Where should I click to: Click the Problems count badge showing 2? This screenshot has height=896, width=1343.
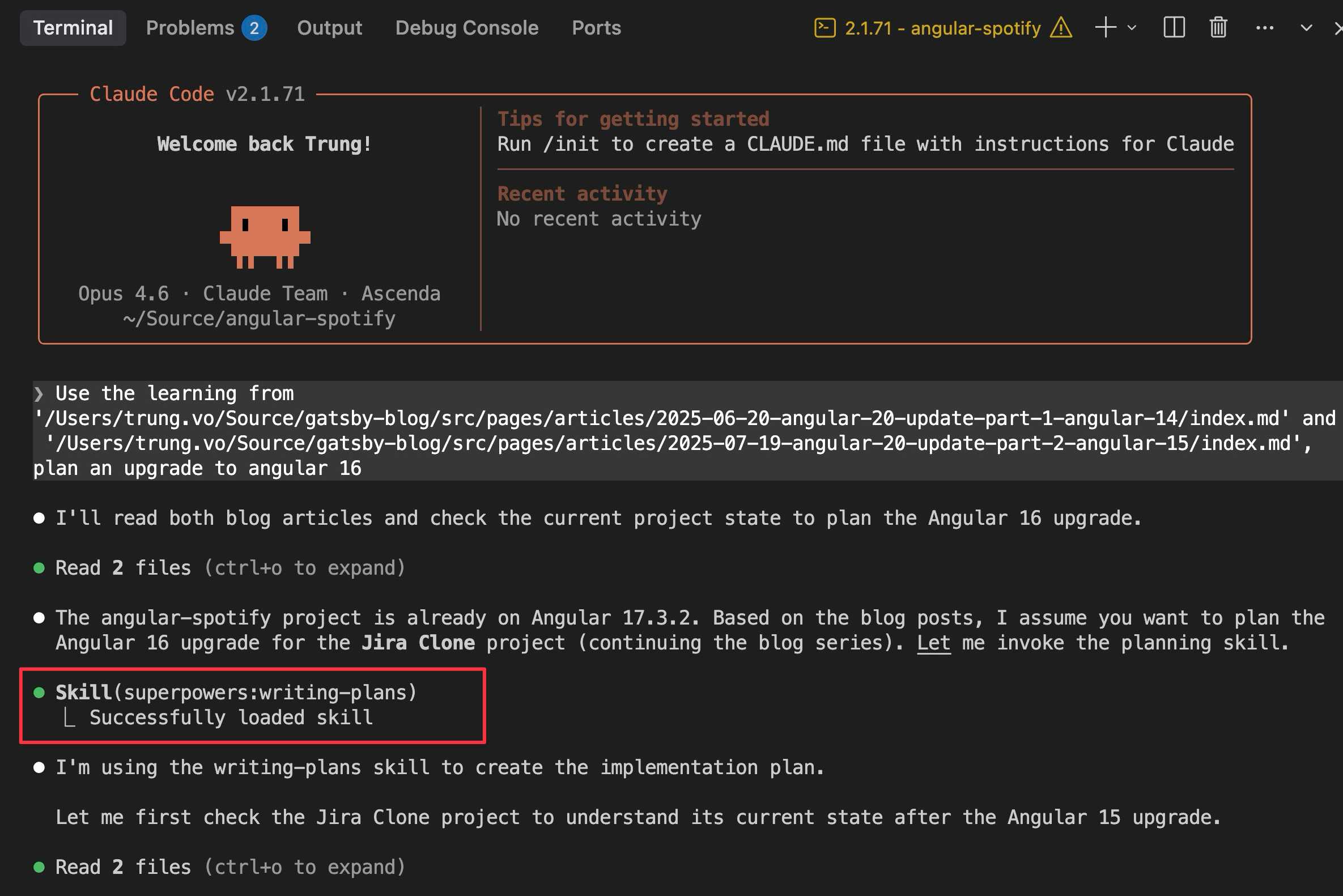254,28
